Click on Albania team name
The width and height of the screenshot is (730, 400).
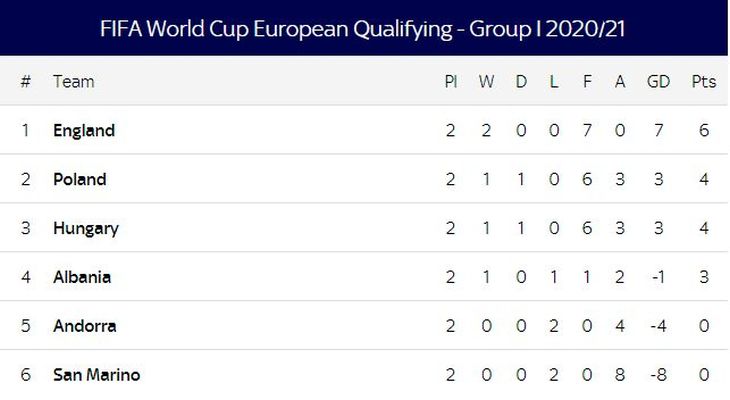pos(82,277)
